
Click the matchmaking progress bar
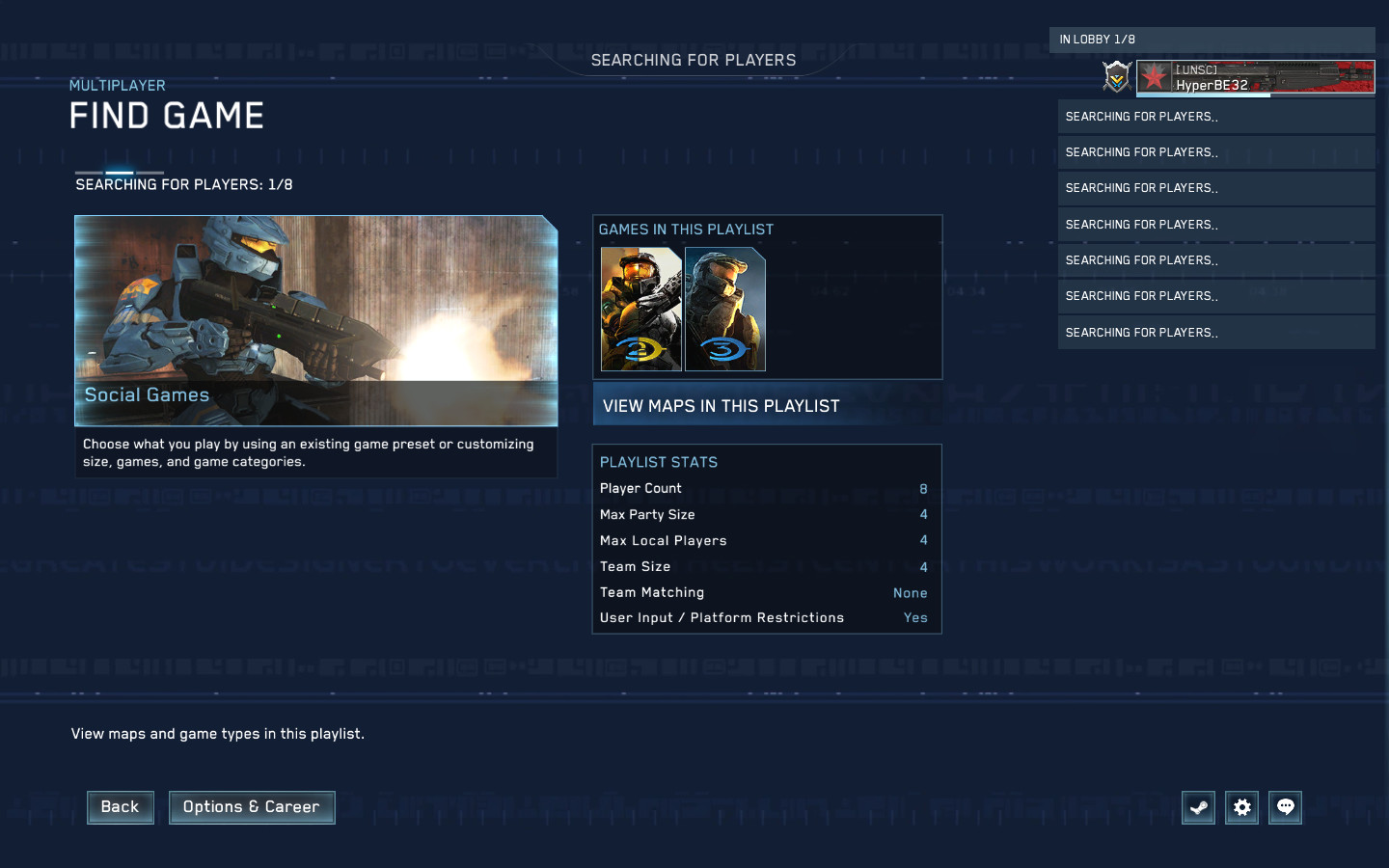pos(119,172)
